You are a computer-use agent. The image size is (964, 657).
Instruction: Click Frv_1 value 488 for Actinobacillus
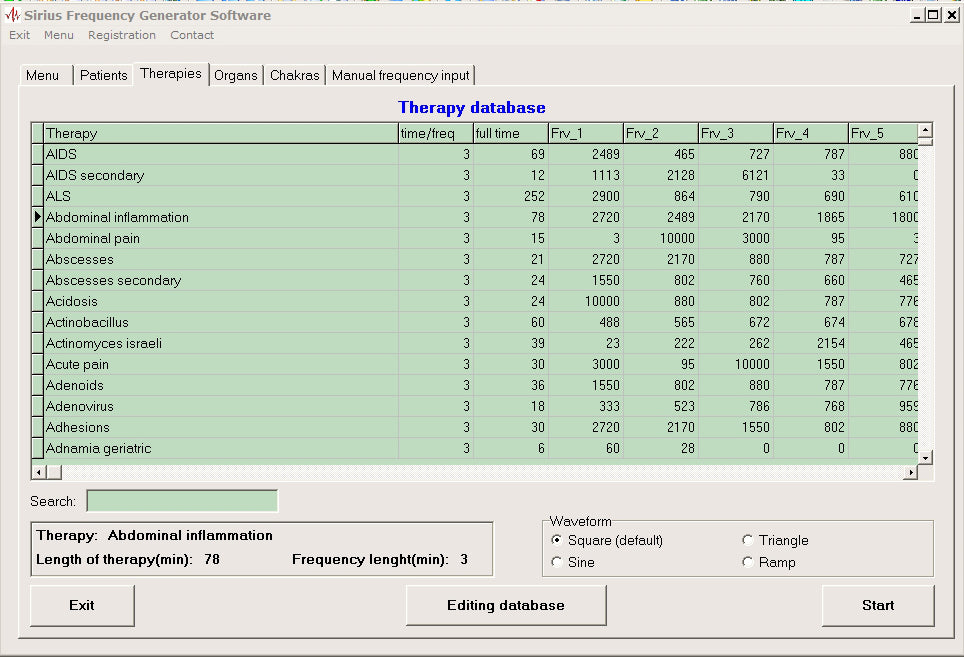pos(586,322)
